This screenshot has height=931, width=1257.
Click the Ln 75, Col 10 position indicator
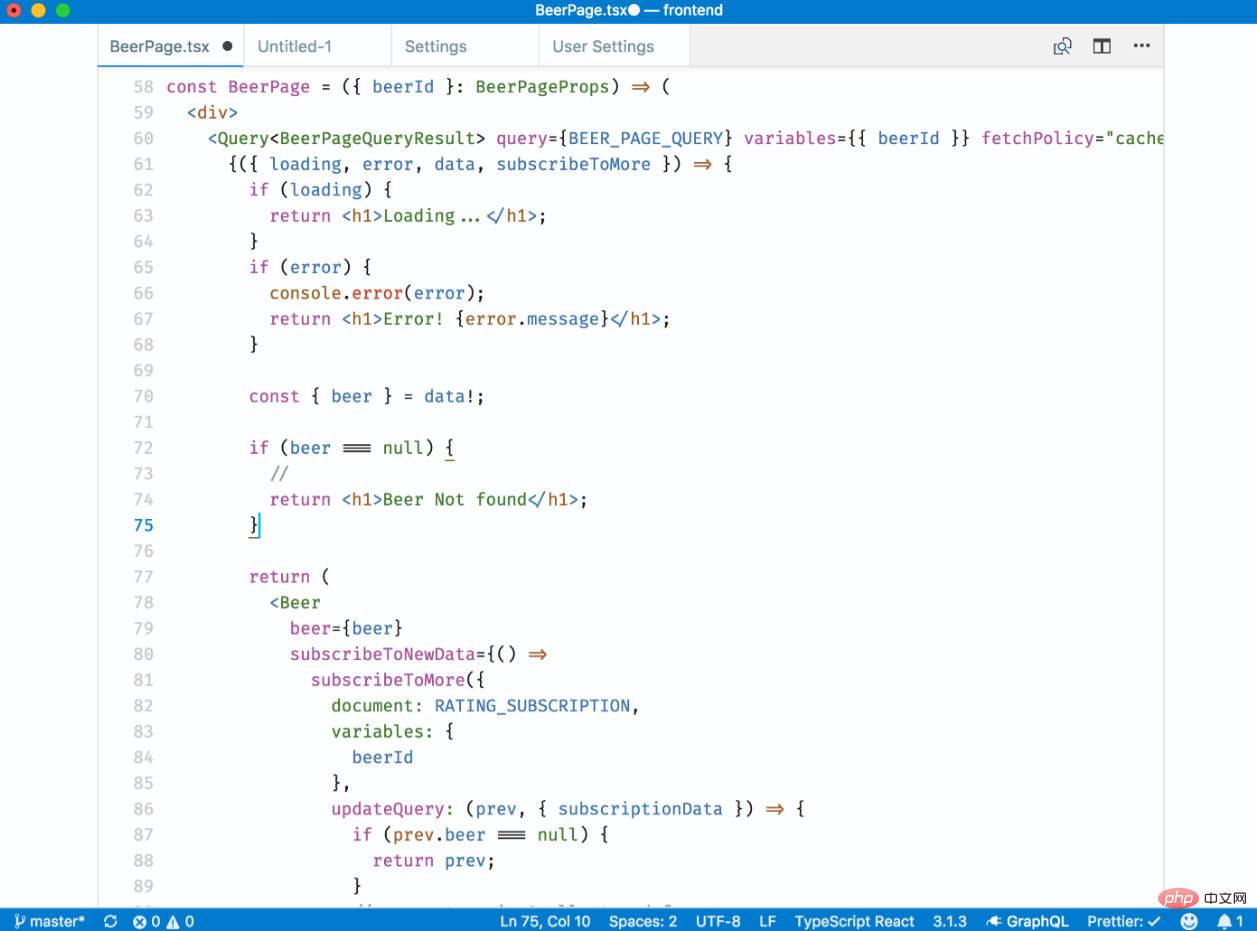(545, 921)
